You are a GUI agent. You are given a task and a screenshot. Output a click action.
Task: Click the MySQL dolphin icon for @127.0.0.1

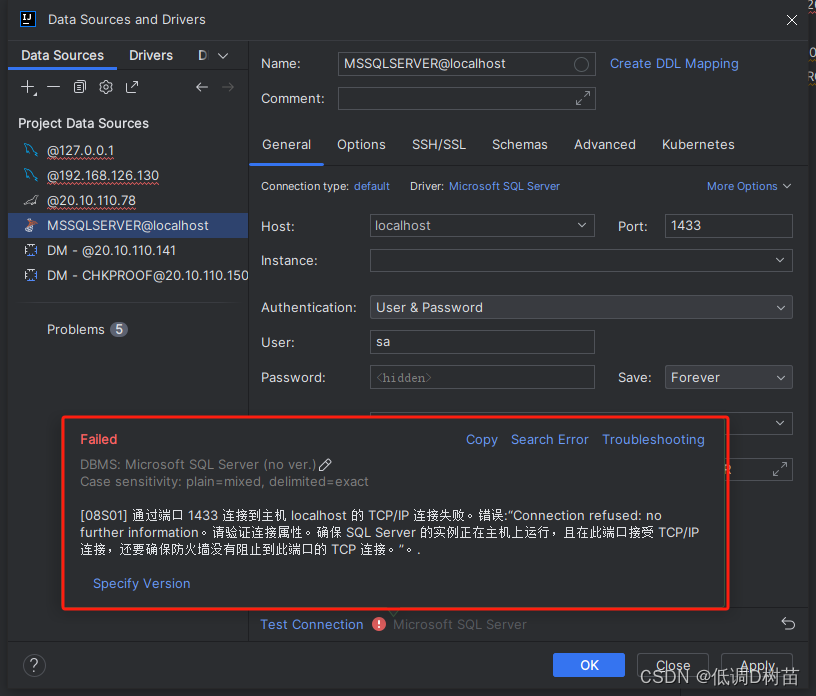tap(28, 152)
